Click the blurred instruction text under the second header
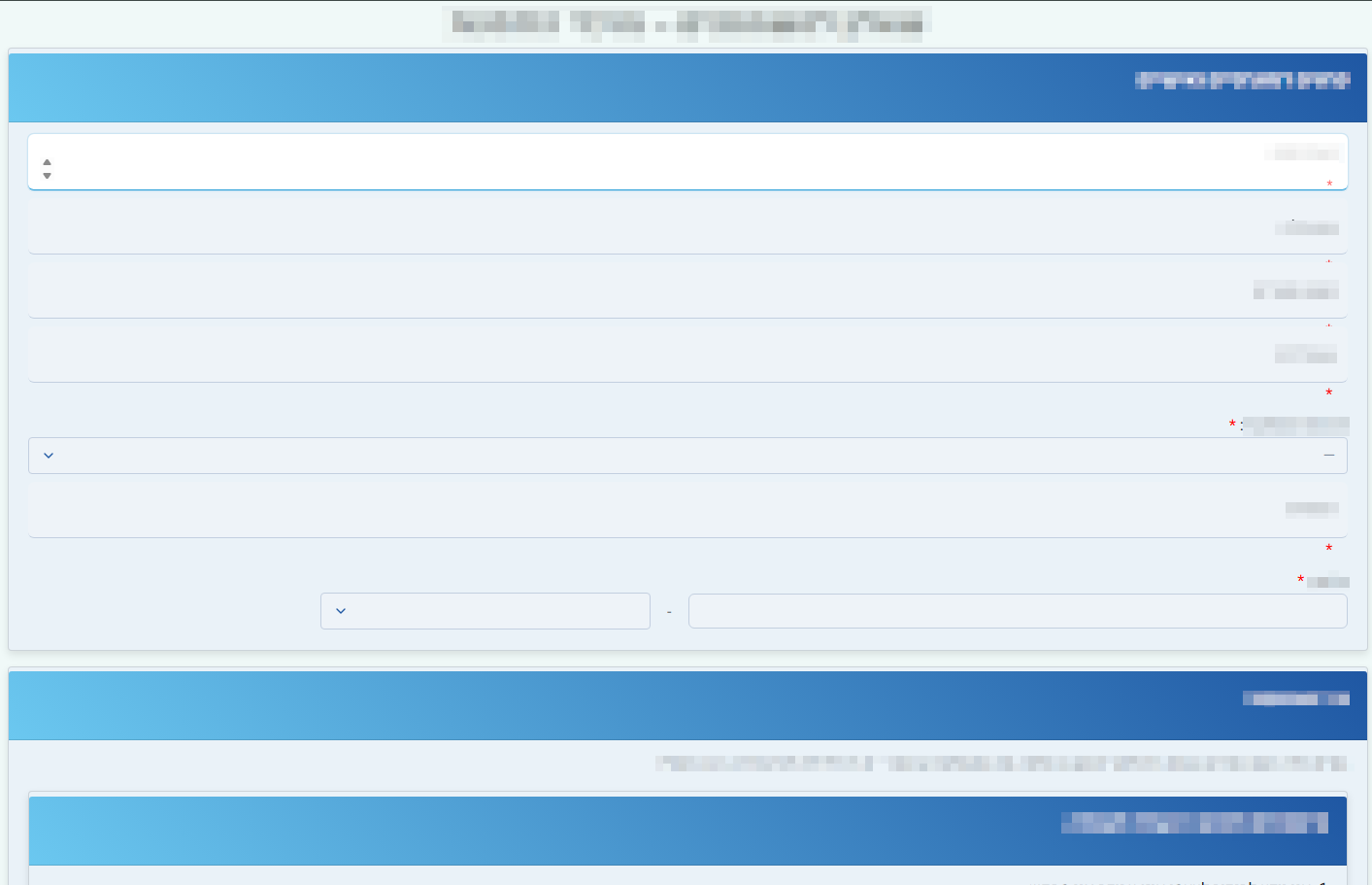 point(1000,764)
